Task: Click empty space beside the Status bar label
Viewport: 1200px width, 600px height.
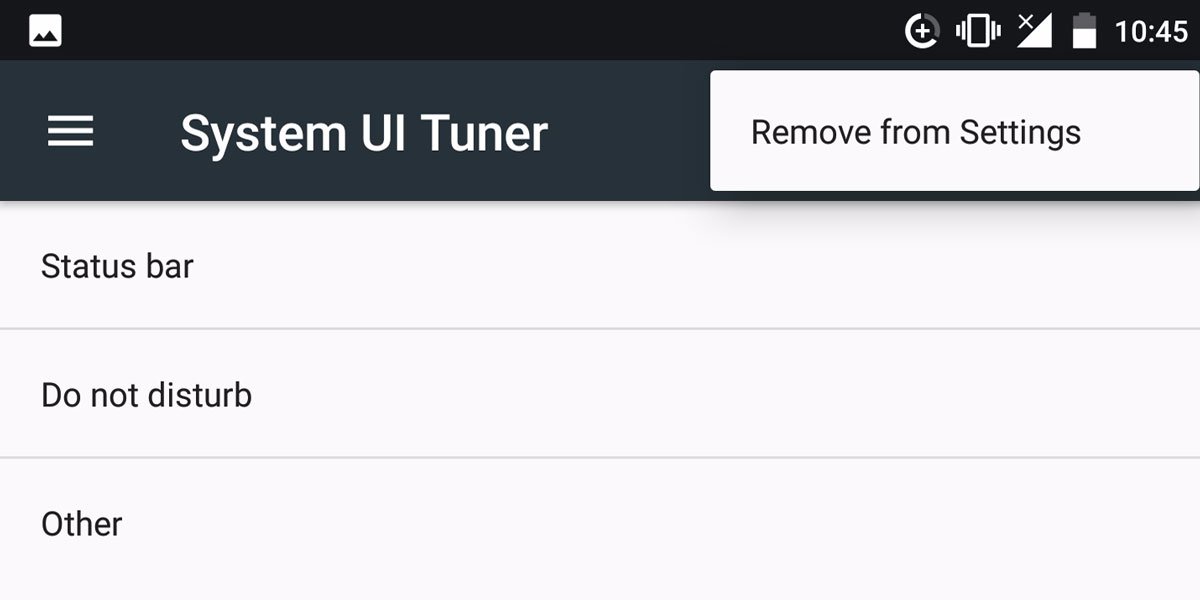Action: (700, 265)
